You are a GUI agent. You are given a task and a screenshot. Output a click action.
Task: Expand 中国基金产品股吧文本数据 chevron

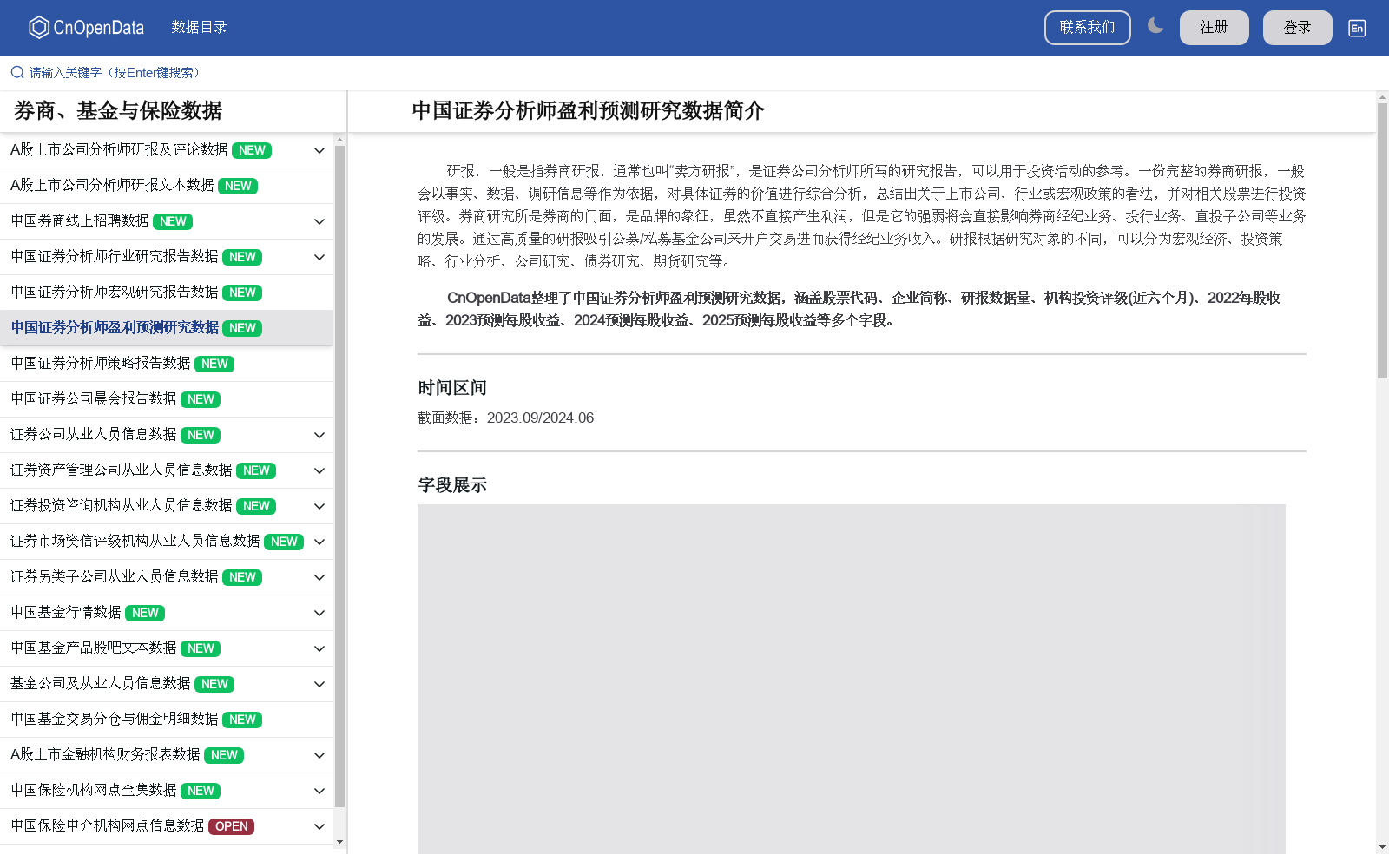(x=319, y=648)
